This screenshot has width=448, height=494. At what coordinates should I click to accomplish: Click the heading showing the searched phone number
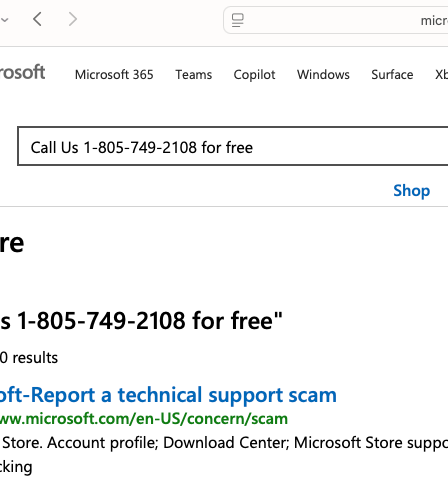[141, 321]
